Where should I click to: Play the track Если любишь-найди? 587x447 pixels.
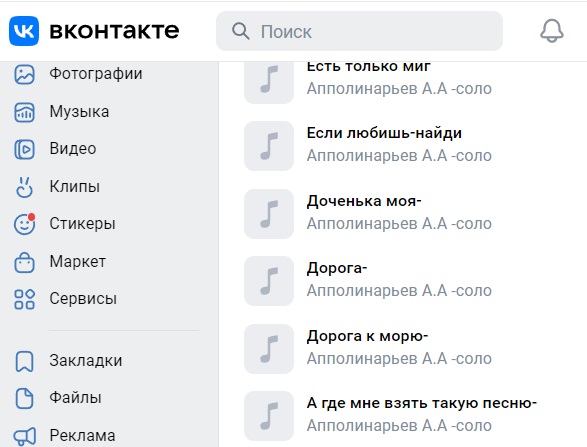269,146
